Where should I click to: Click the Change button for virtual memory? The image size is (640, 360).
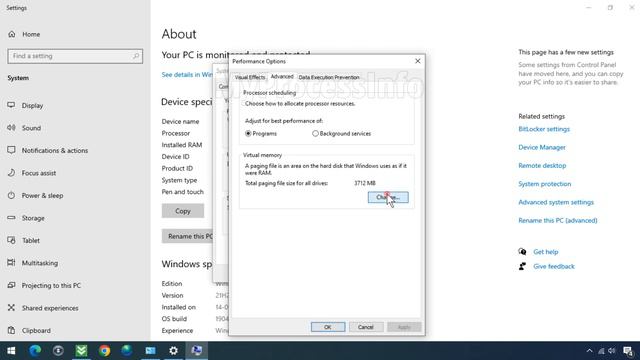pos(388,197)
